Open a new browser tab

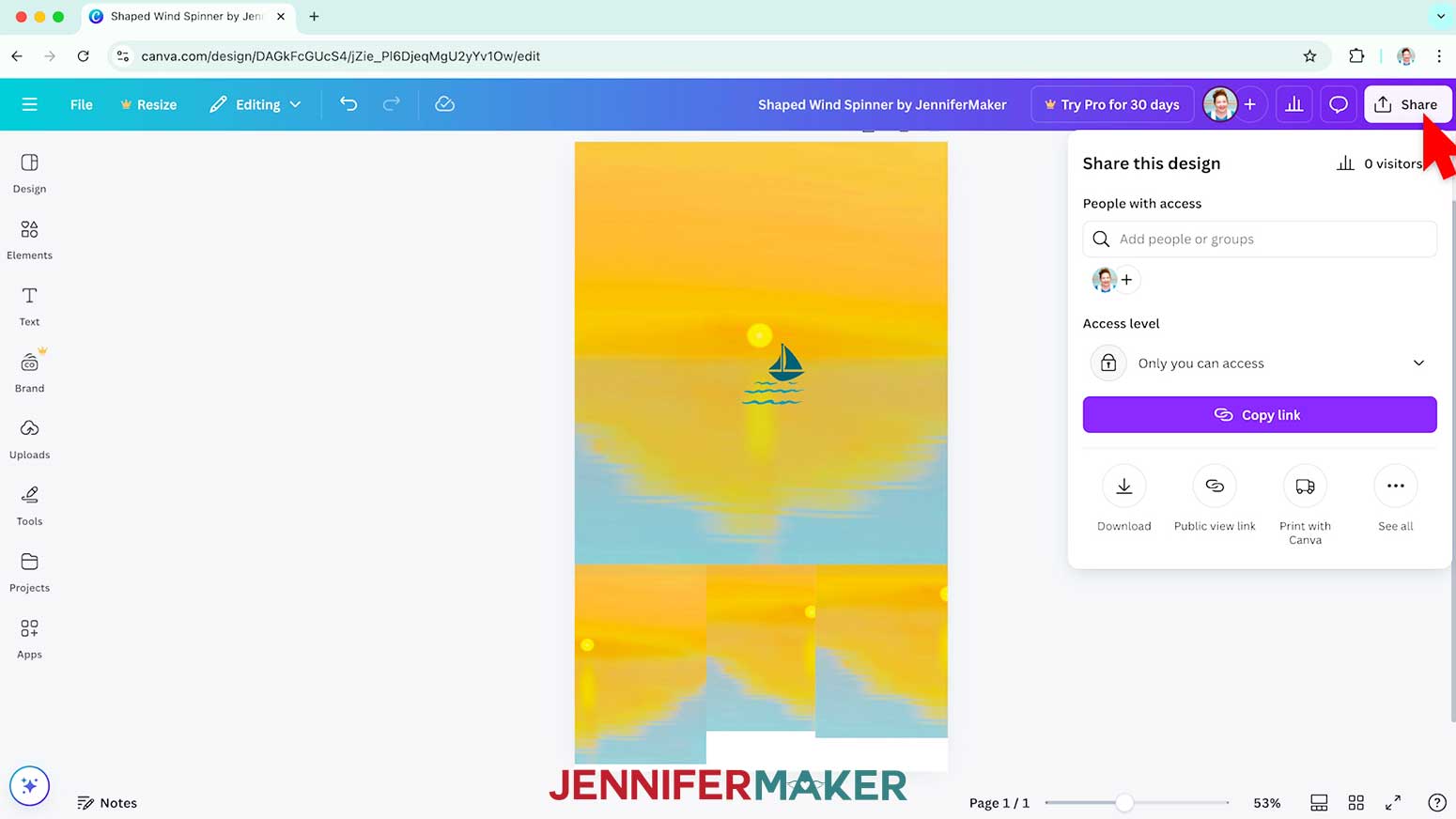pos(314,17)
